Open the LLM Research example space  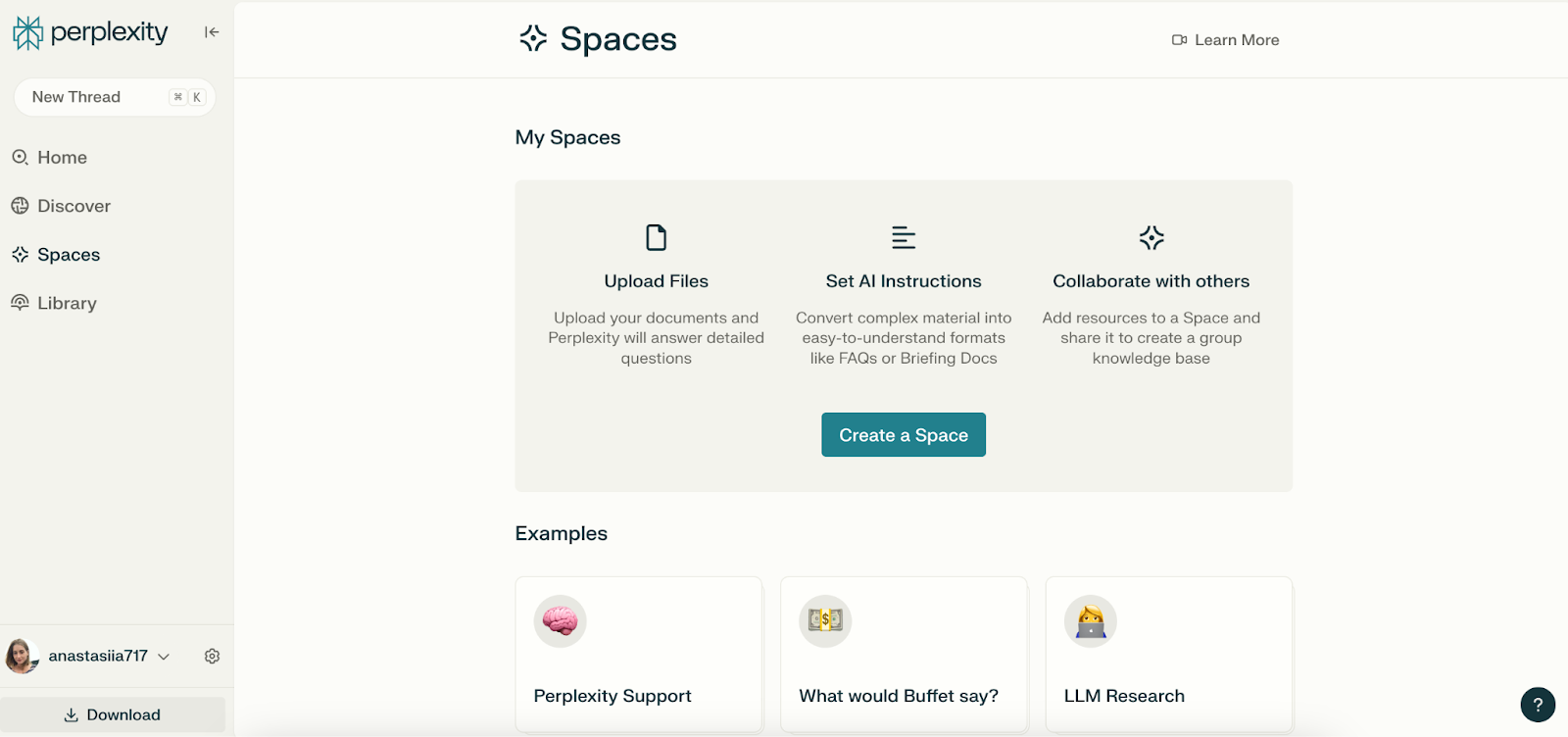[1169, 655]
